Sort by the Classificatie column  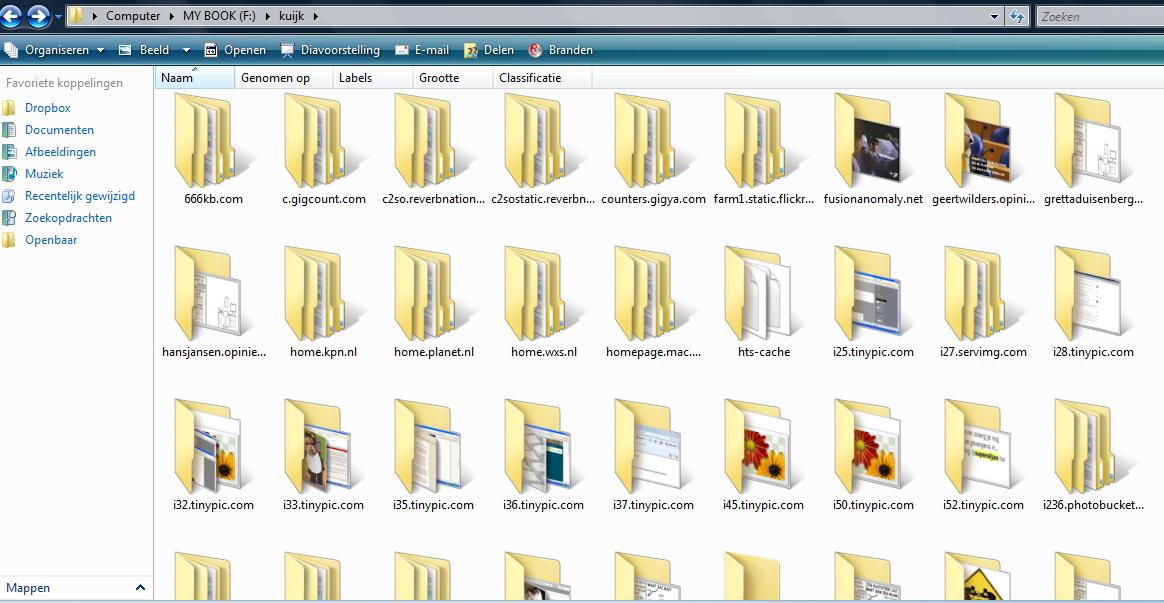click(542, 77)
